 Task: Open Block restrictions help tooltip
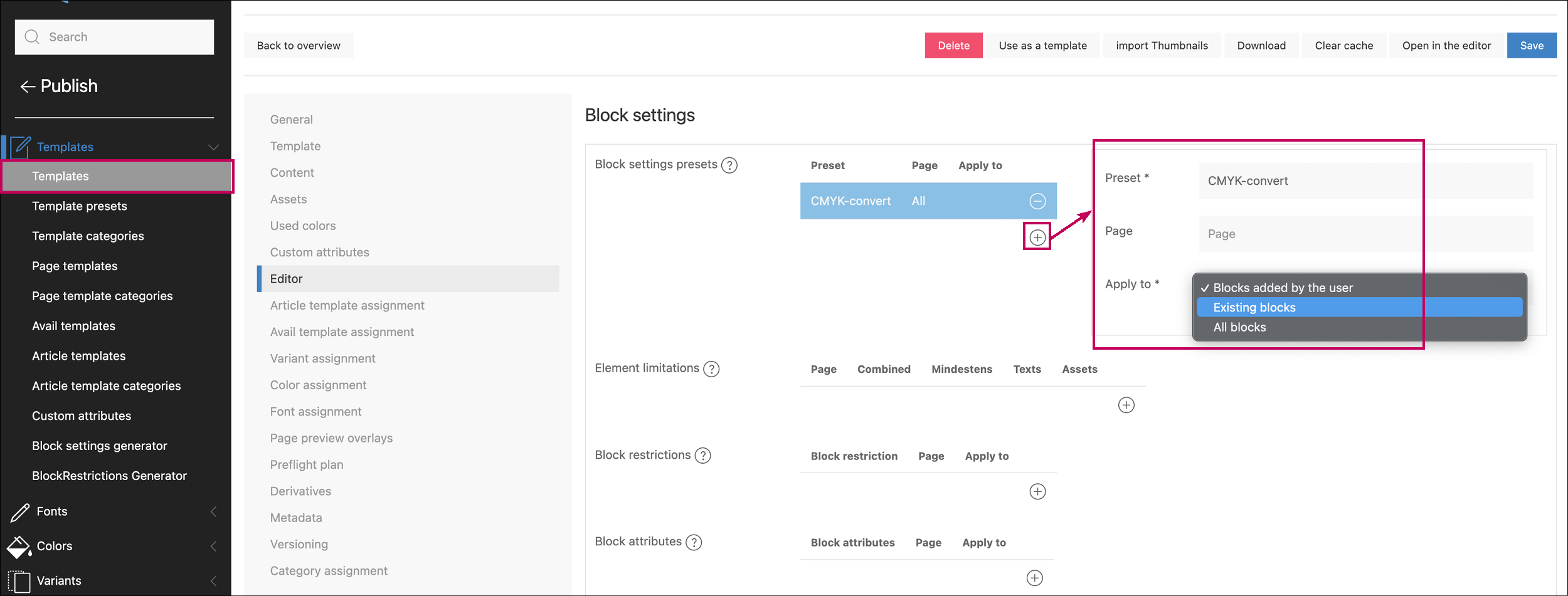[702, 456]
